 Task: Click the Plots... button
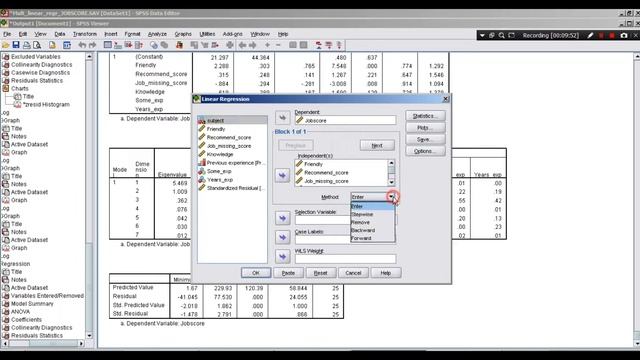click(x=425, y=128)
